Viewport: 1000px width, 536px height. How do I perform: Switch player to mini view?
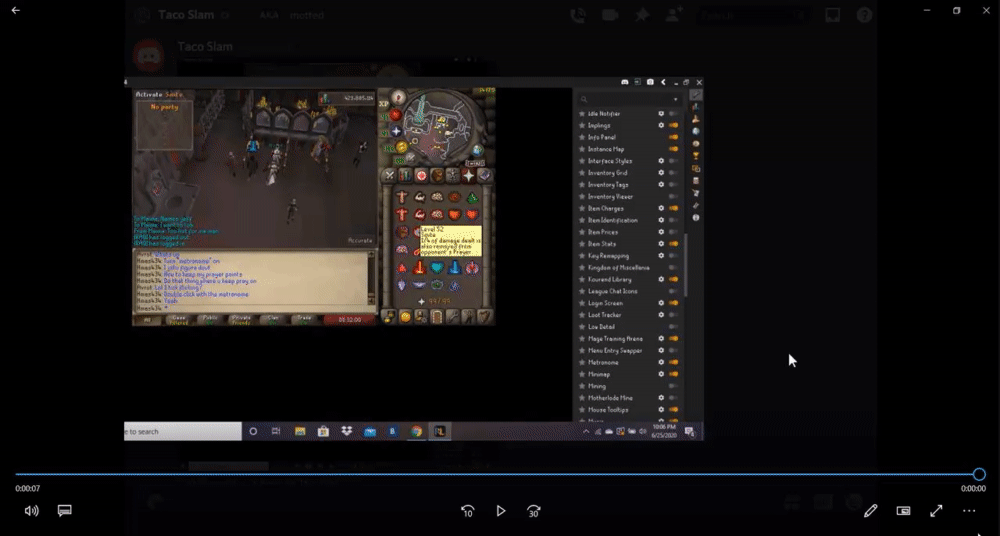[x=903, y=510]
